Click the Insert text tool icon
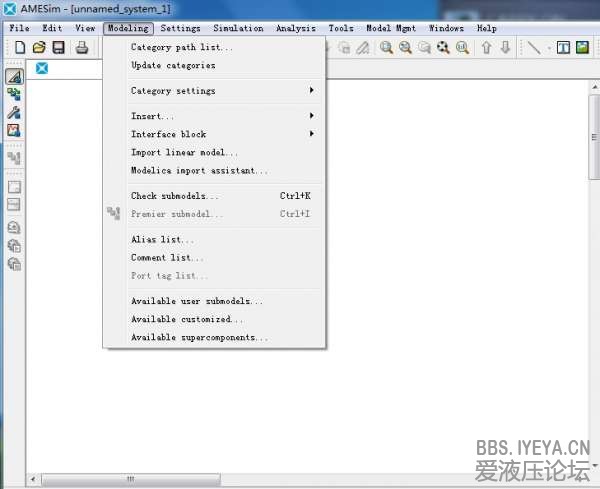This screenshot has height=489, width=600. pyautogui.click(x=563, y=47)
